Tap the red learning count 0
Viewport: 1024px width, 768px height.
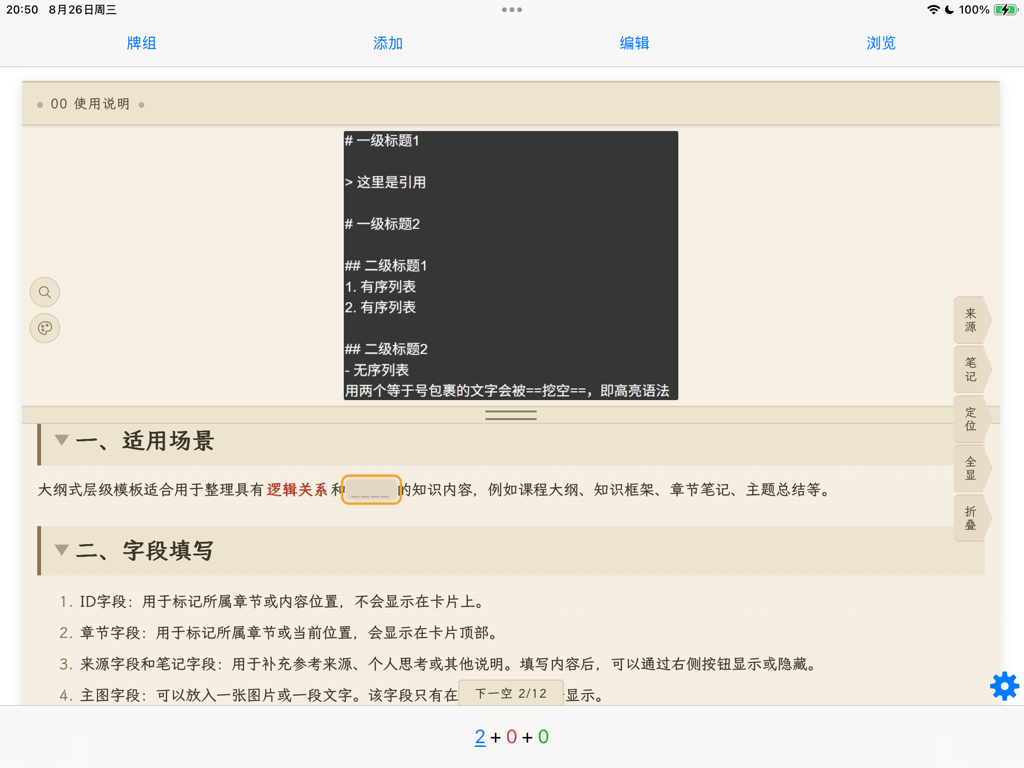[x=511, y=737]
